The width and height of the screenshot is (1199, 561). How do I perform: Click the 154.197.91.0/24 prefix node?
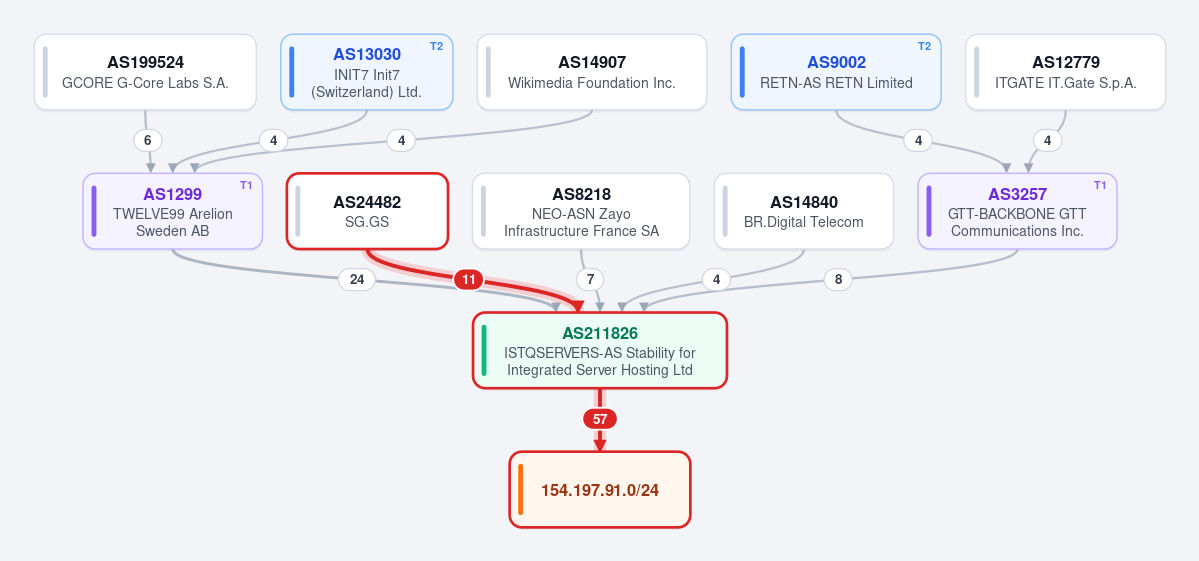tap(600, 489)
